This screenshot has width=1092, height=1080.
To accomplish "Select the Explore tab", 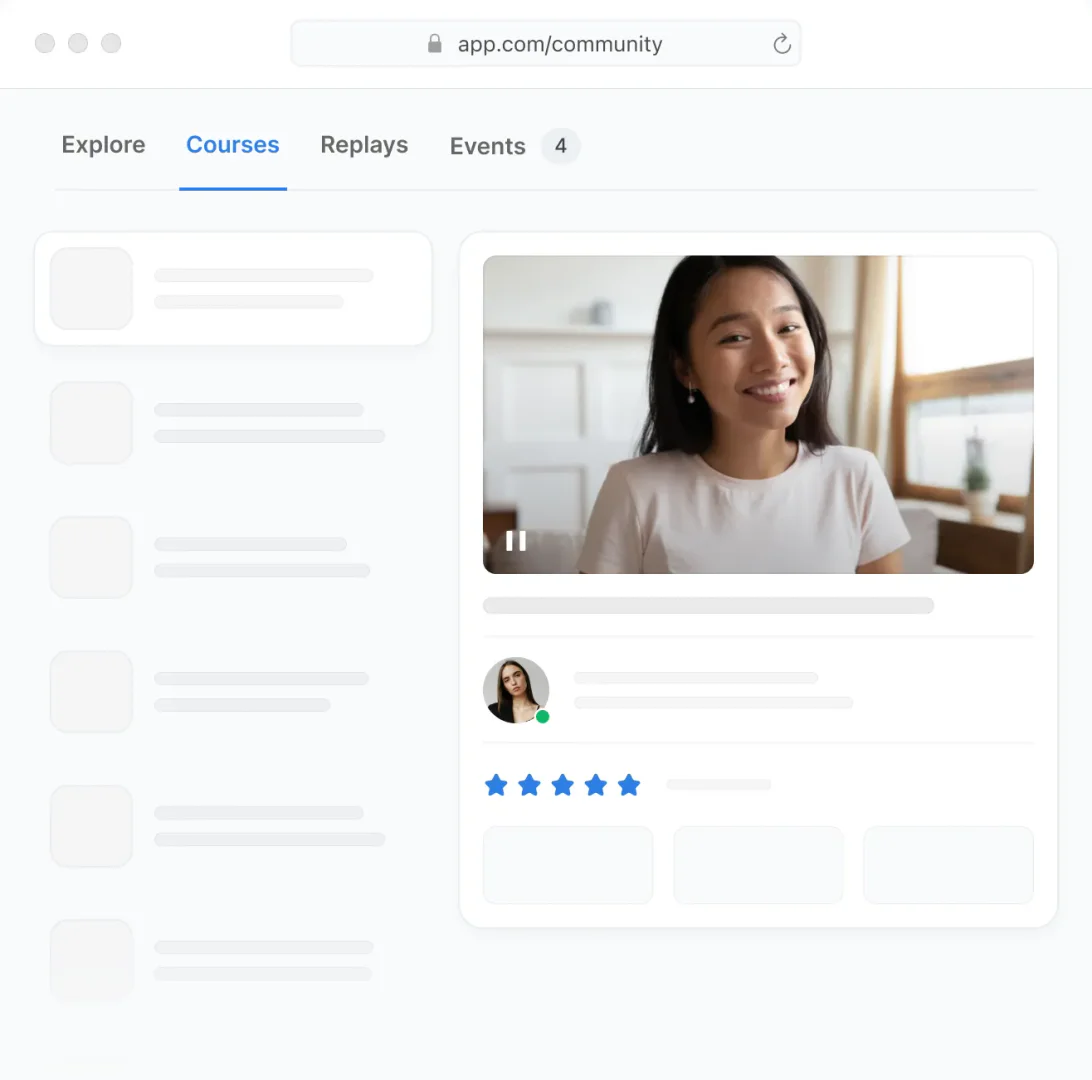I will pos(103,145).
